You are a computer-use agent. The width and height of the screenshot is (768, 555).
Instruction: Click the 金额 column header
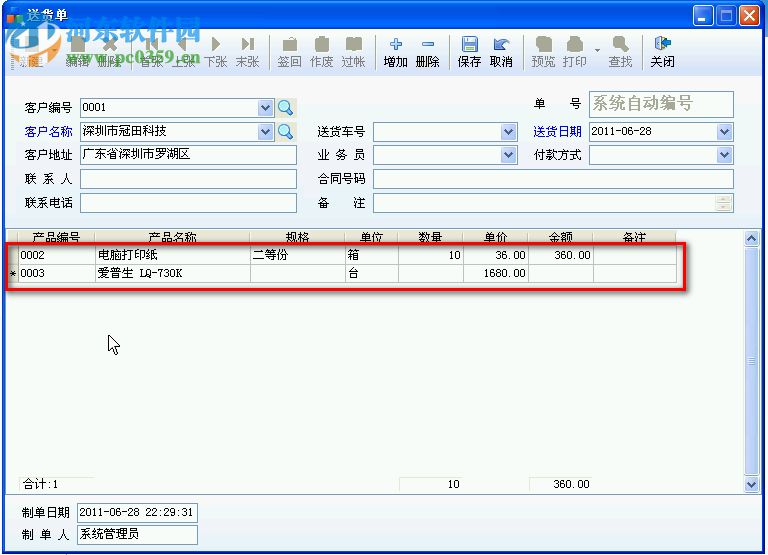pos(561,238)
